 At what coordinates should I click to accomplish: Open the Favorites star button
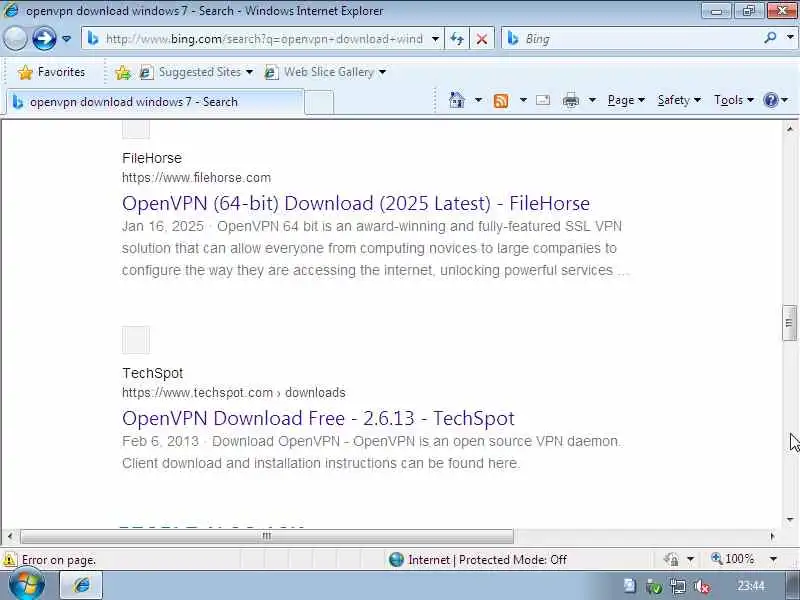tap(52, 72)
